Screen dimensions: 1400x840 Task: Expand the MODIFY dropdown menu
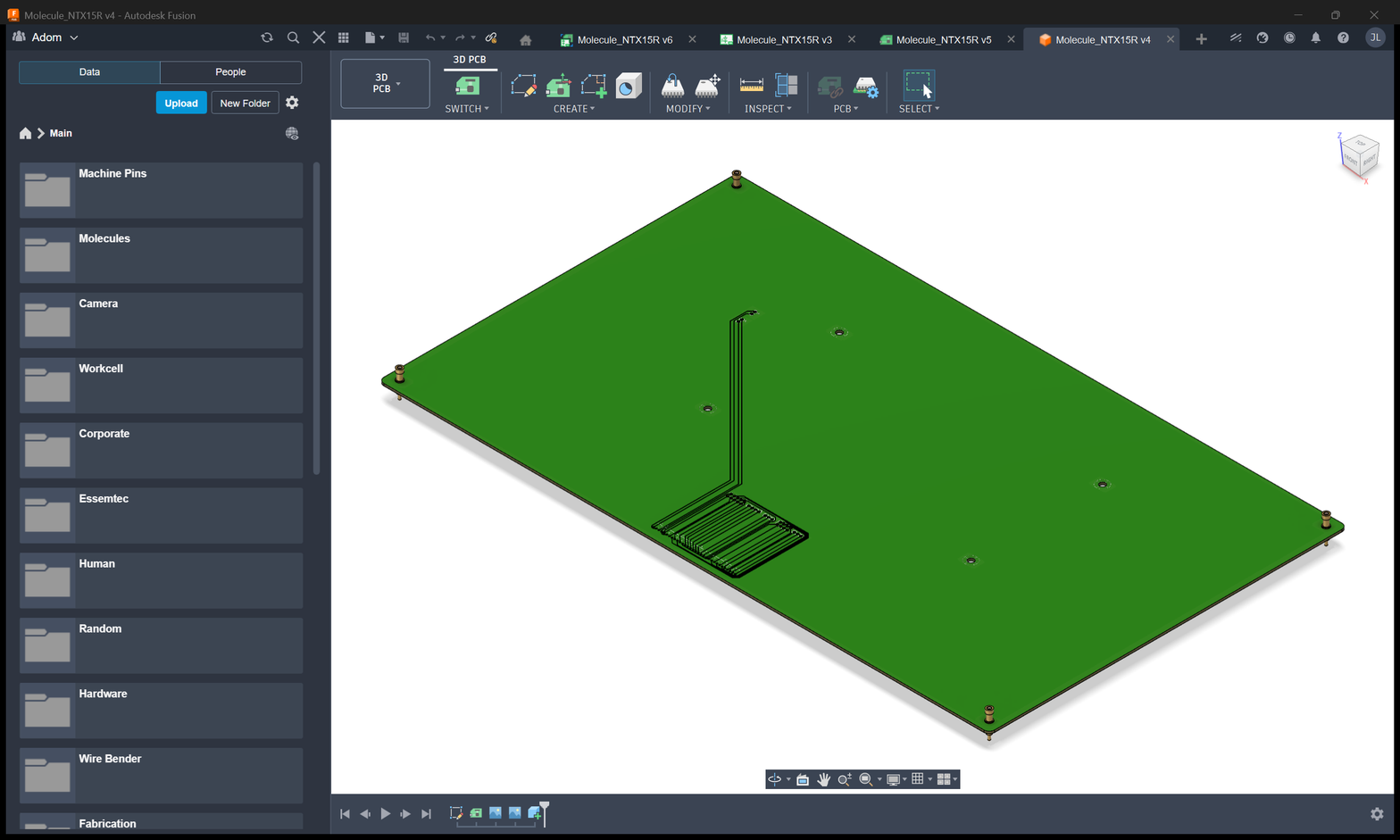687,109
